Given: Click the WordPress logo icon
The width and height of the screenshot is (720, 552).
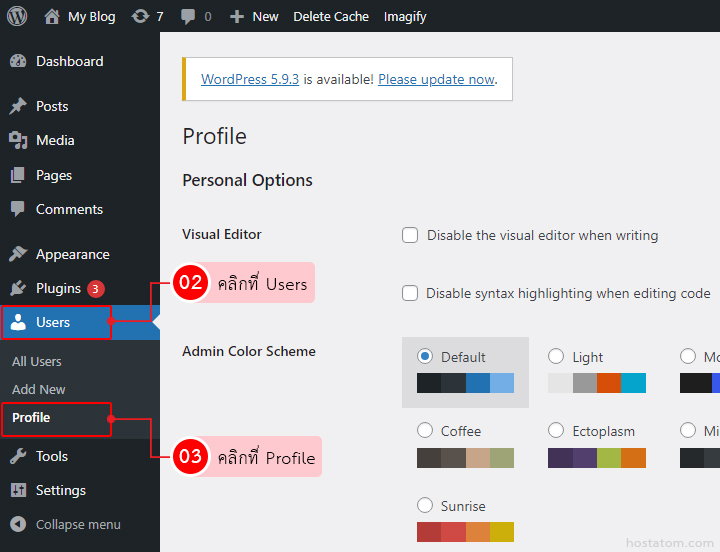Looking at the screenshot, I should pos(17,16).
